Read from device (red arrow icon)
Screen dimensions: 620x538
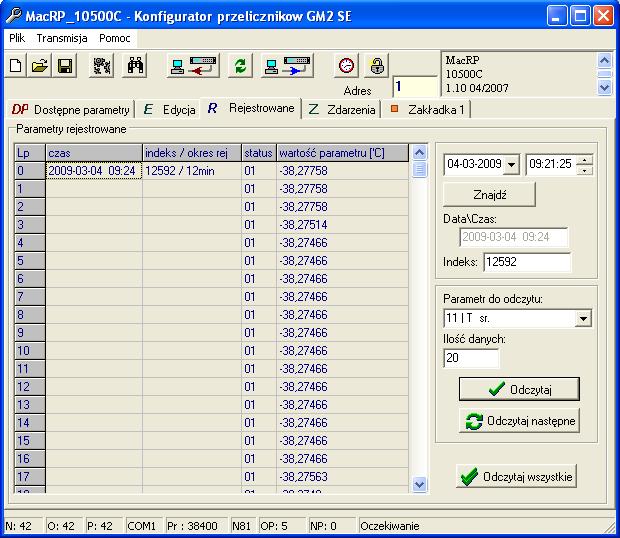193,66
